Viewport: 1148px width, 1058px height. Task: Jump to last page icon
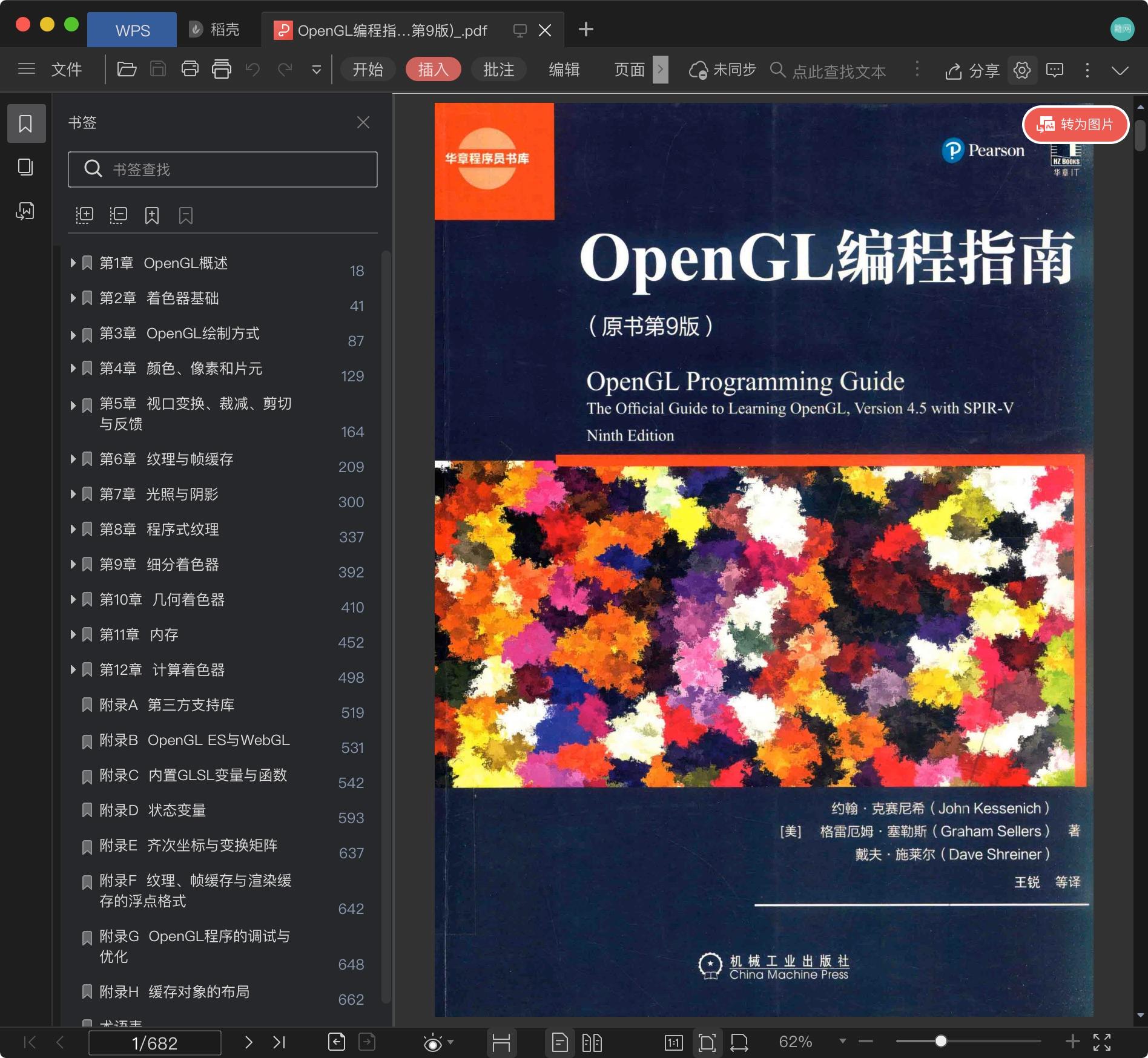pyautogui.click(x=279, y=1042)
